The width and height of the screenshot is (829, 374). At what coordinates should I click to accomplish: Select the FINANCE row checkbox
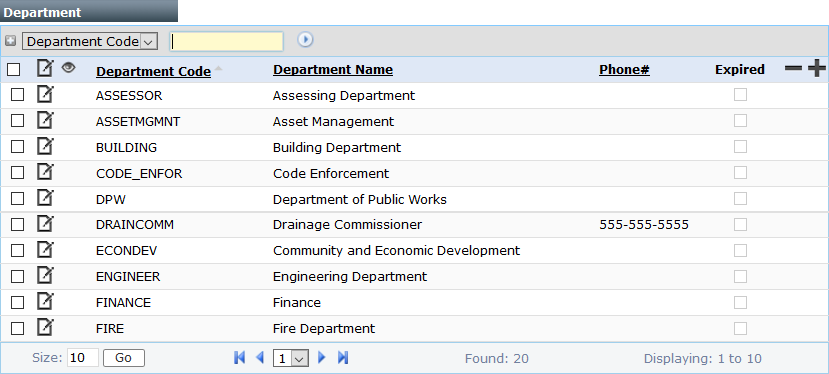tap(17, 303)
